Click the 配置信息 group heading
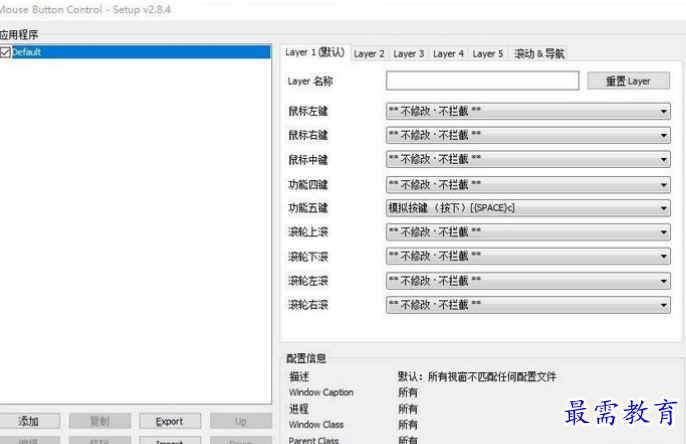This screenshot has width=686, height=444. 306,359
